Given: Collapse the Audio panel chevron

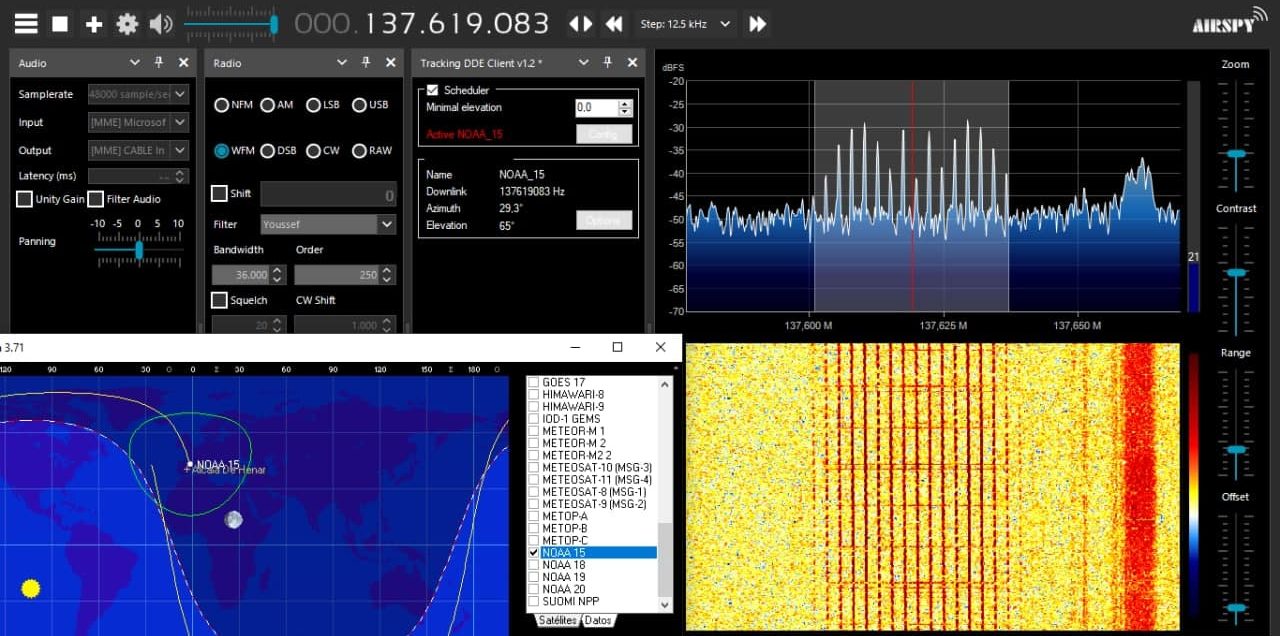Looking at the screenshot, I should (x=135, y=62).
